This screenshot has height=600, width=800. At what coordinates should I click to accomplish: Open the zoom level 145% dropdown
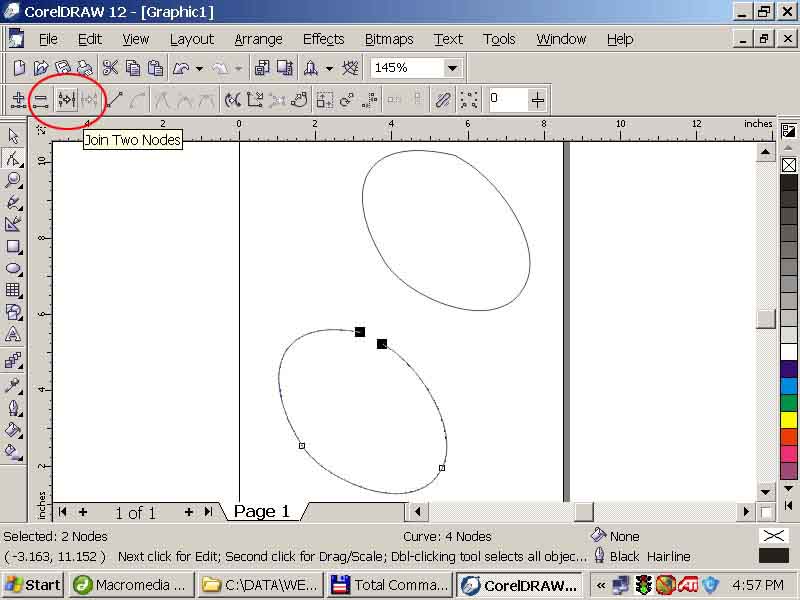(x=452, y=68)
